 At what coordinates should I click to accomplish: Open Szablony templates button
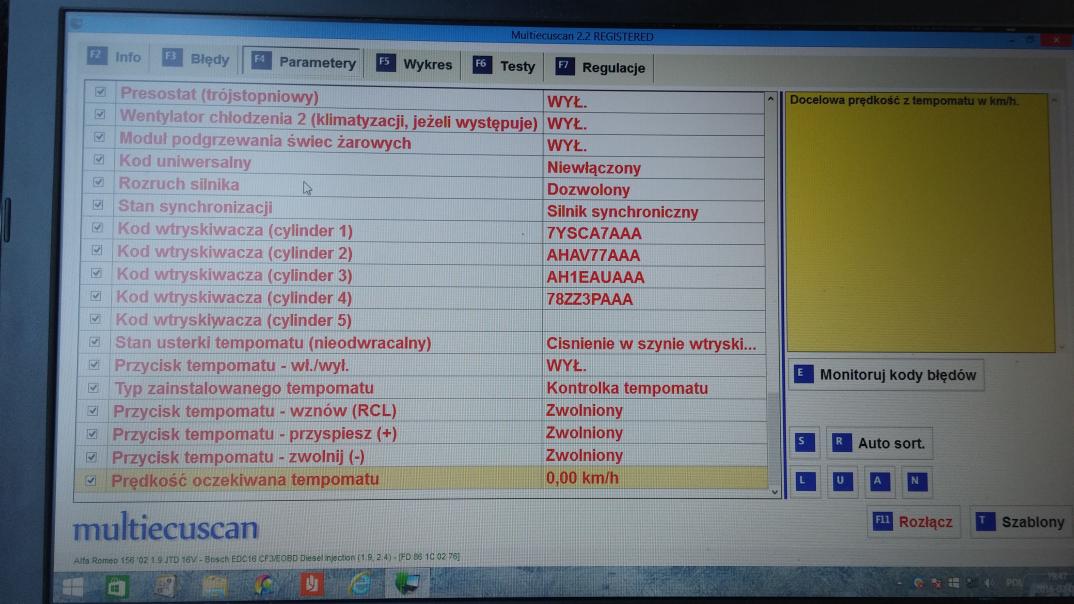pos(1021,522)
